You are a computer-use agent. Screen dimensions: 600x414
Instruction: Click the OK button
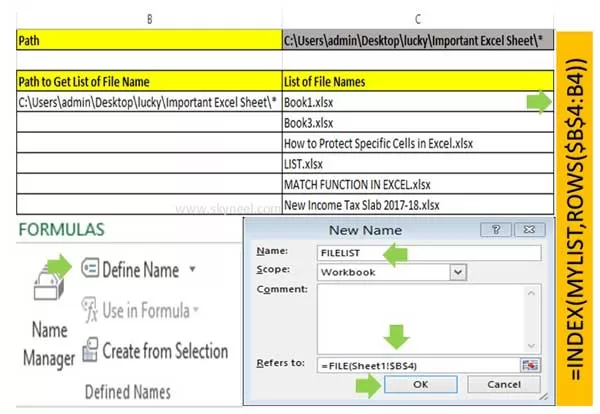point(420,385)
